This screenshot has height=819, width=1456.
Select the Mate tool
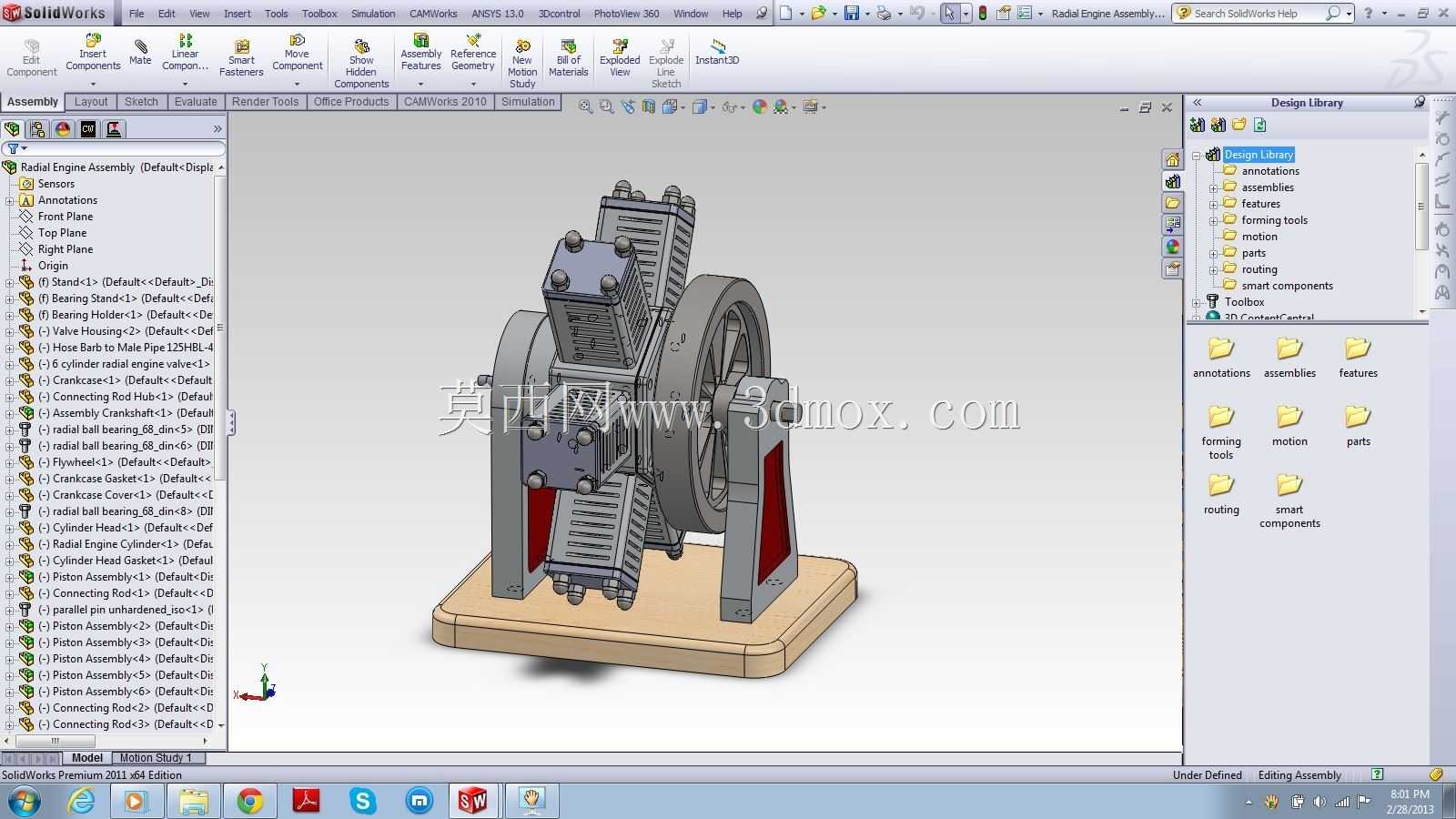pos(140,53)
